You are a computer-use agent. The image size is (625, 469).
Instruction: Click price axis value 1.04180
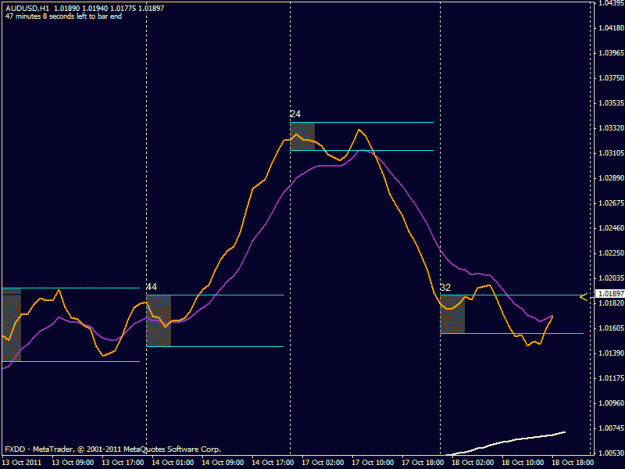click(x=611, y=28)
